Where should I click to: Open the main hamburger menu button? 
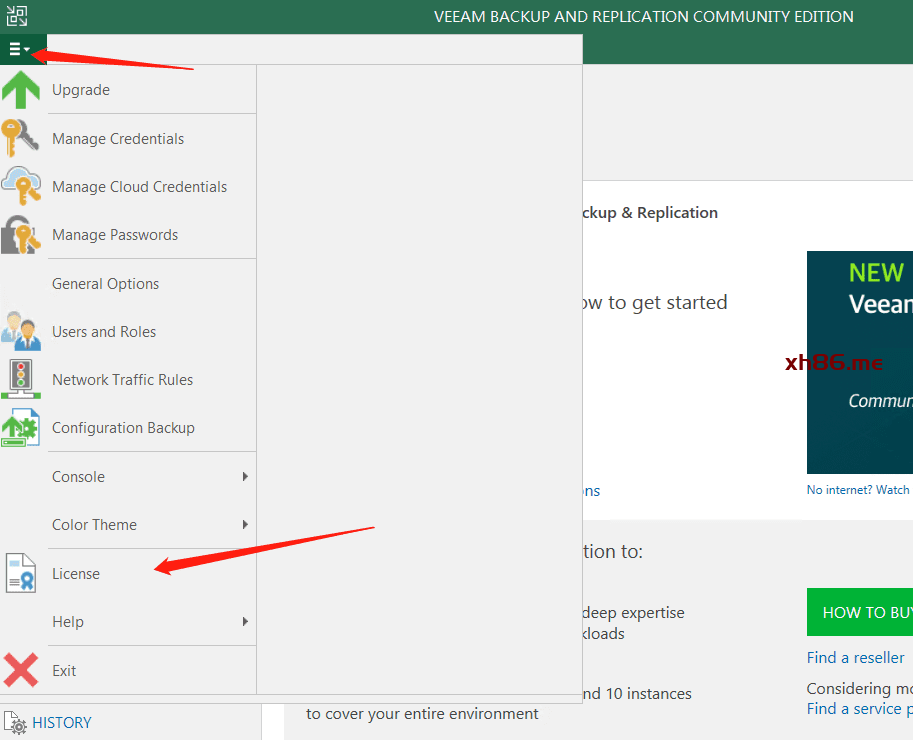tap(20, 49)
